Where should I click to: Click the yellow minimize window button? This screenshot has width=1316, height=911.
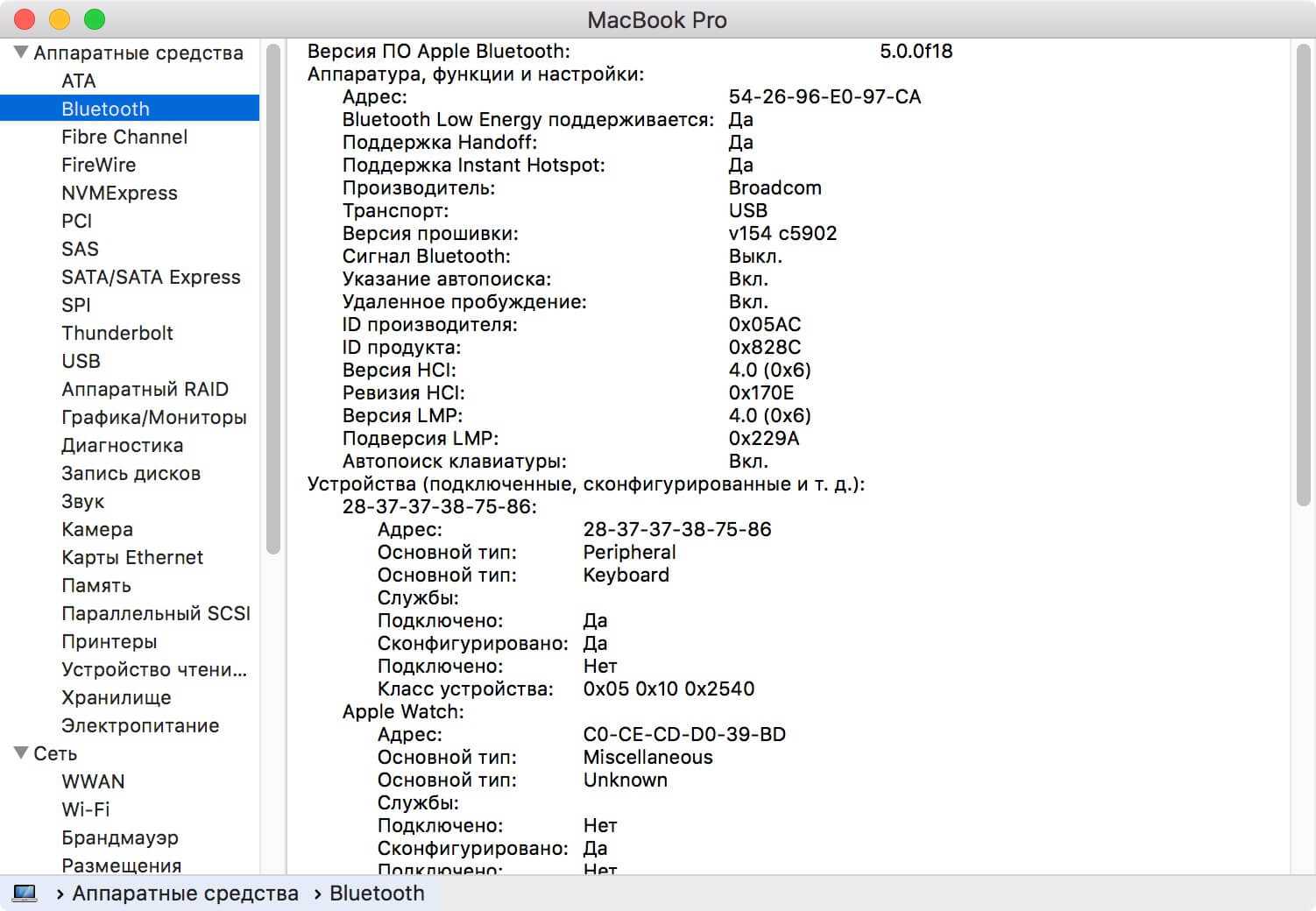60,19
